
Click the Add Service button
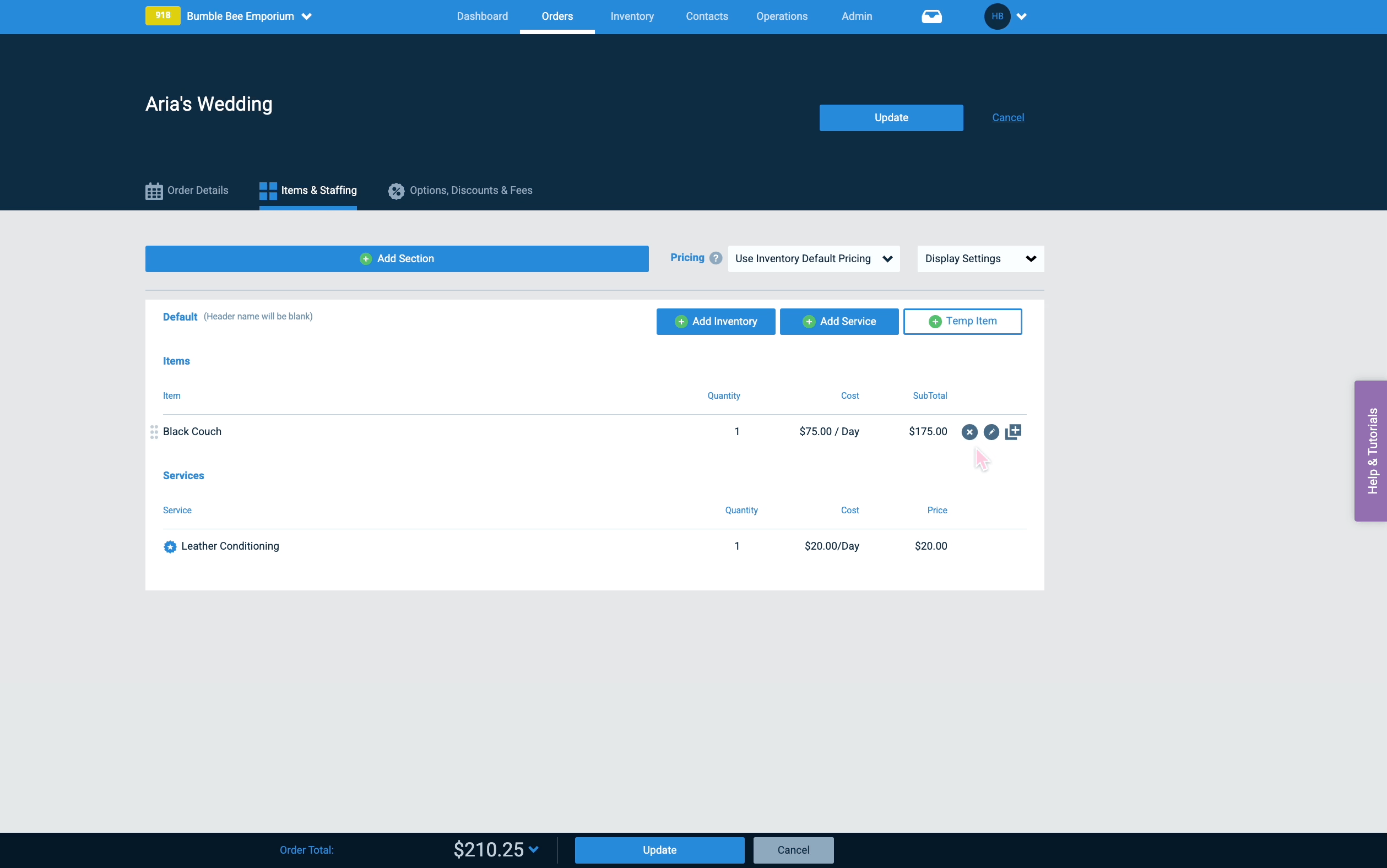839,322
